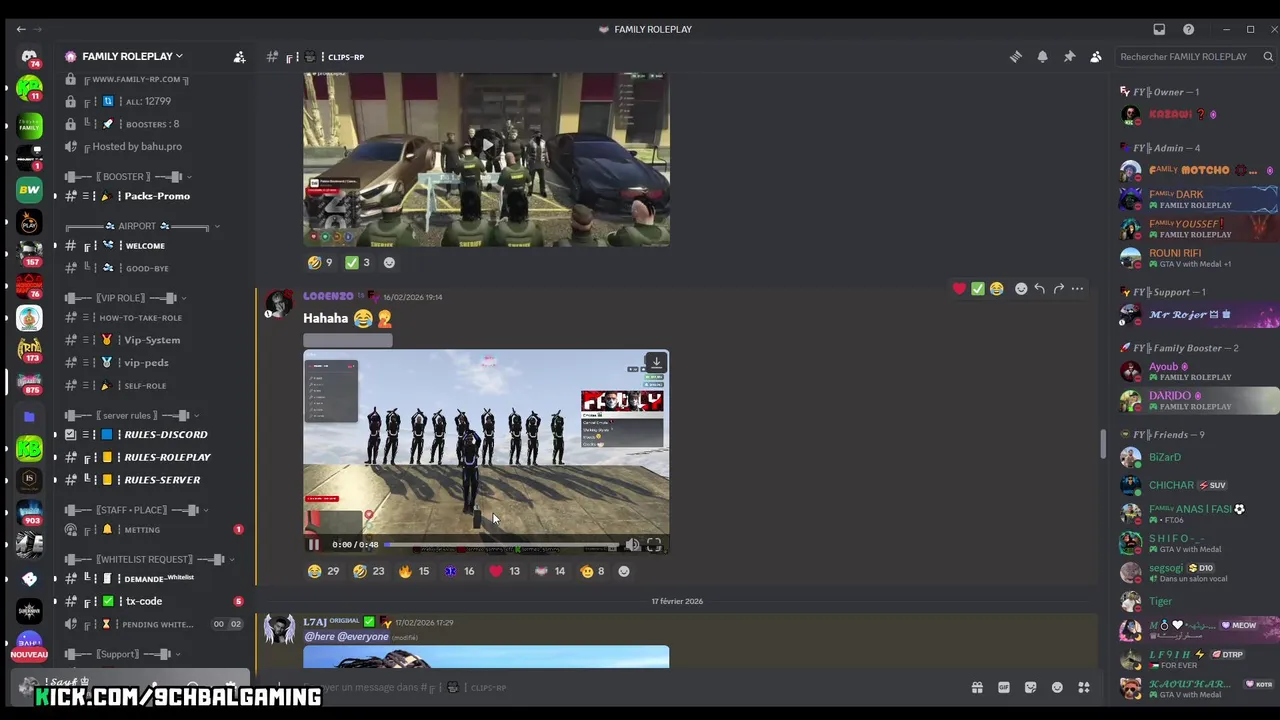Collapse the BOOSTER category
This screenshot has width=1280, height=720.
coord(126,177)
